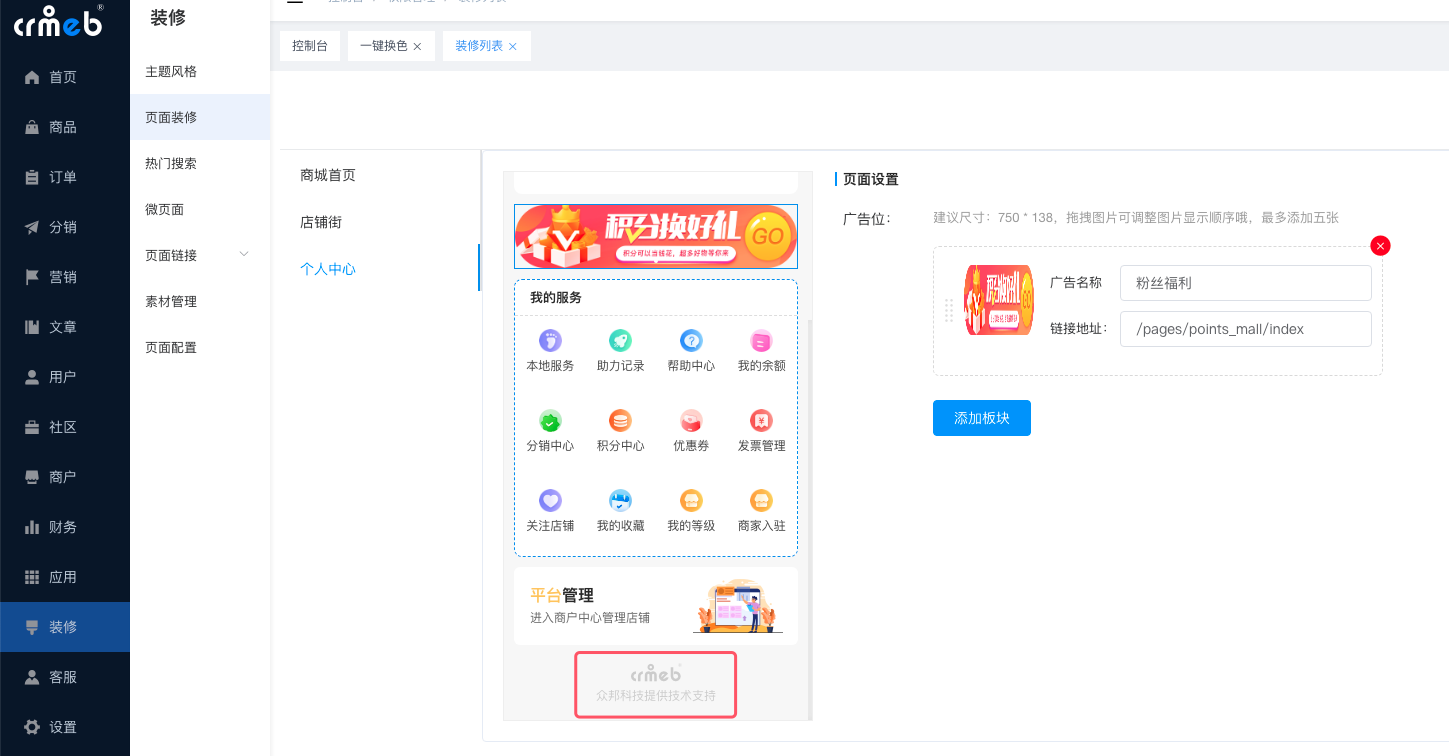1449x756 pixels.
Task: Open 主题风格 in the submenu
Action: 171,72
